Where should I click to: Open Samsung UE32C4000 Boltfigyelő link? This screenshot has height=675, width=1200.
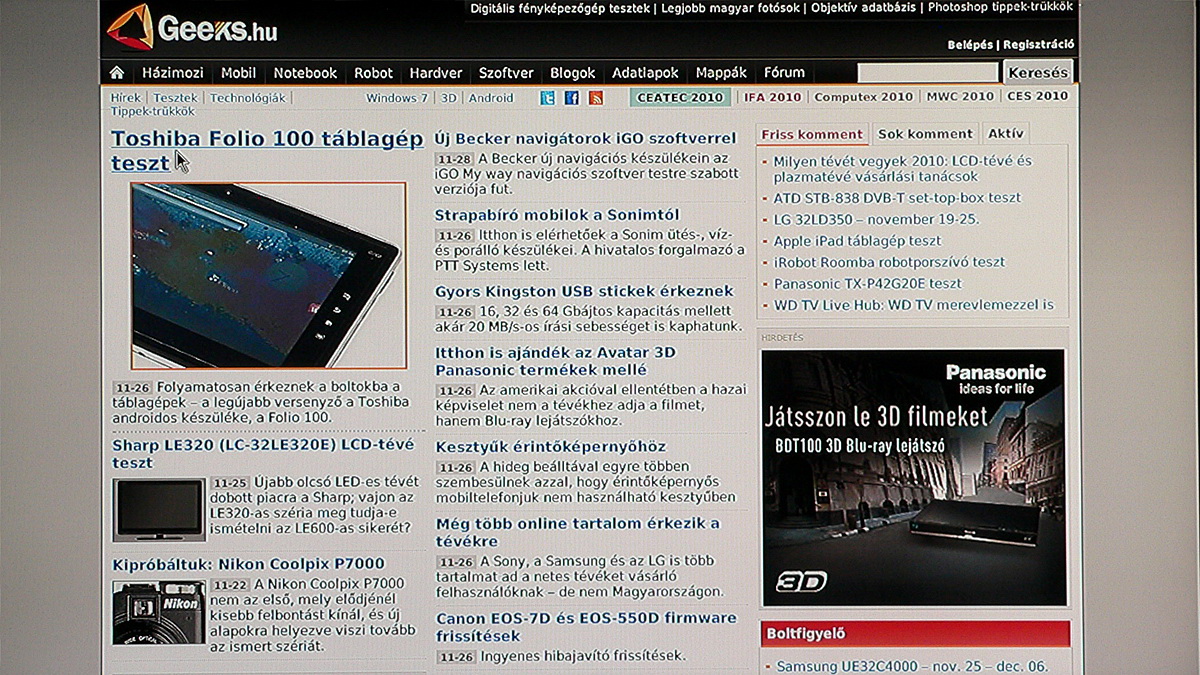[x=912, y=666]
